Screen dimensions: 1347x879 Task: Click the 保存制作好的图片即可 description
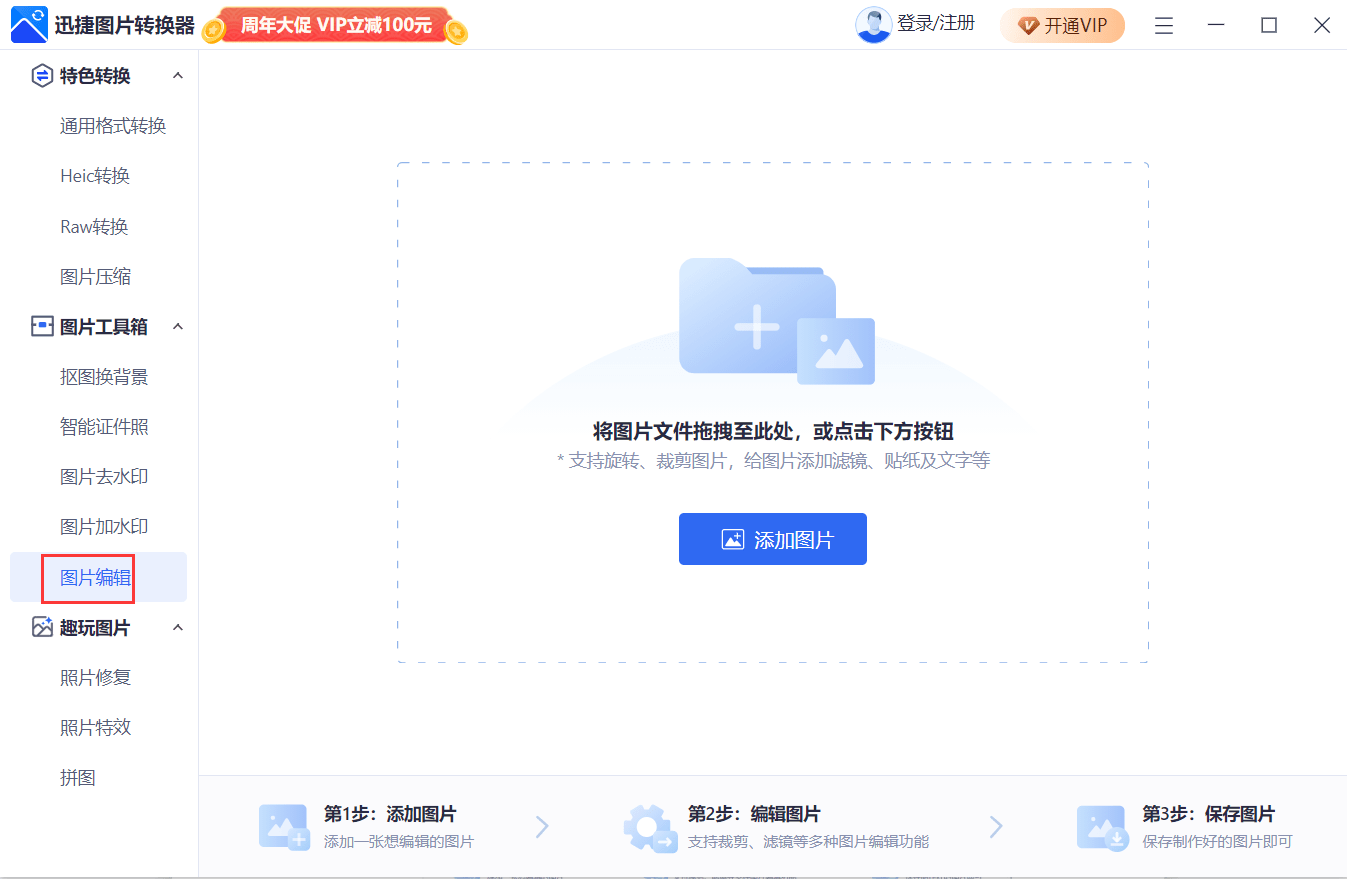[x=1218, y=842]
